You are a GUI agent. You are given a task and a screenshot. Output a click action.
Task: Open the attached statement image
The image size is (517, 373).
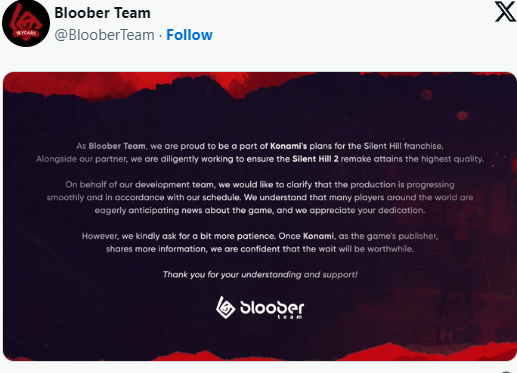point(260,216)
